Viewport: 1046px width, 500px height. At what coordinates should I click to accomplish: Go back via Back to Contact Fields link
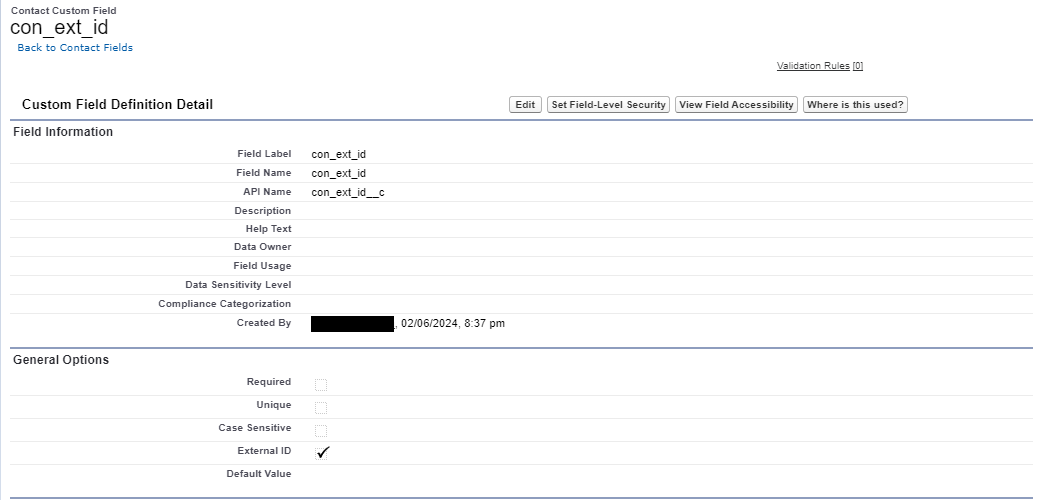coord(75,47)
